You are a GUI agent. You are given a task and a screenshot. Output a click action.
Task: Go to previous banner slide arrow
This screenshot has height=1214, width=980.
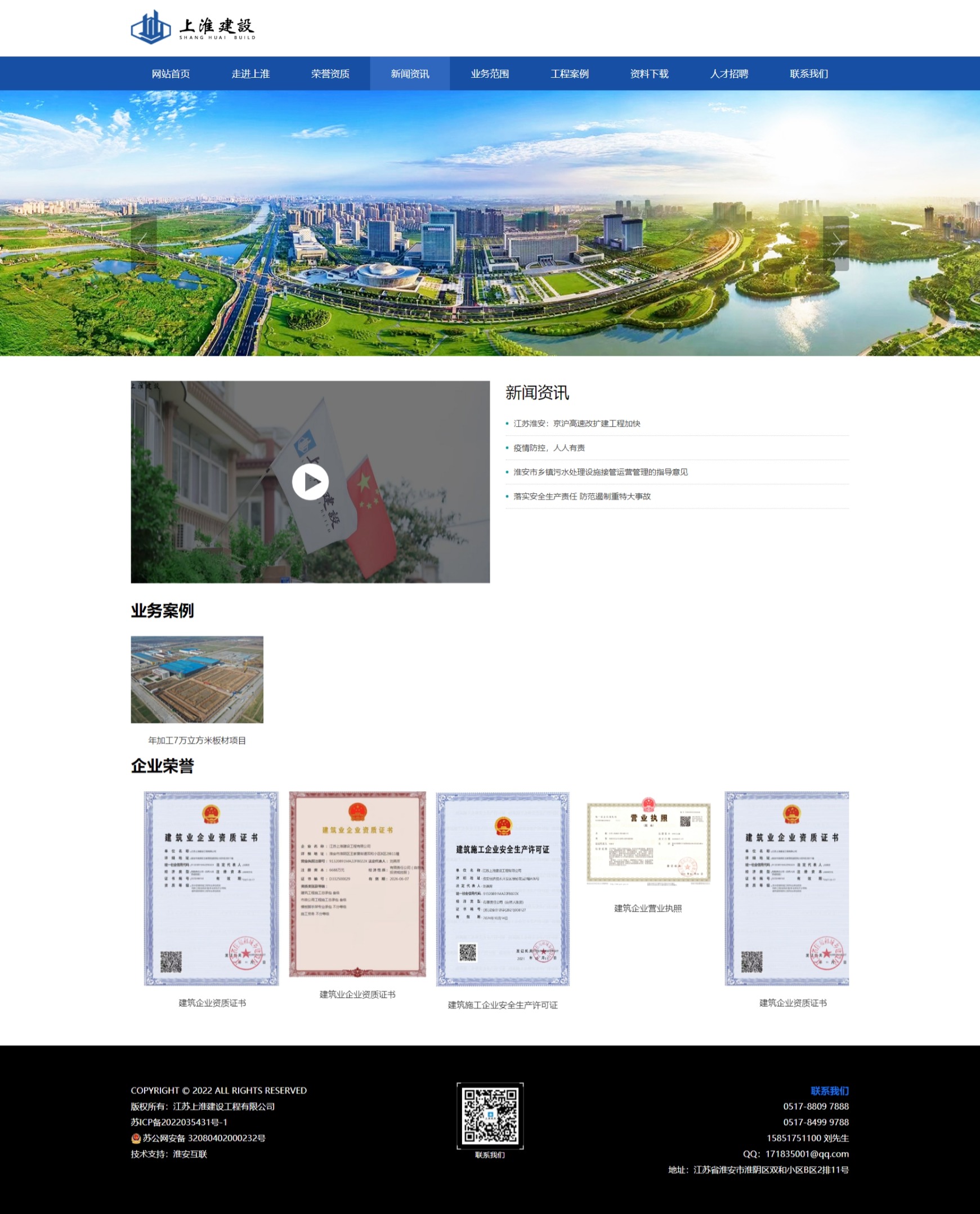point(144,243)
